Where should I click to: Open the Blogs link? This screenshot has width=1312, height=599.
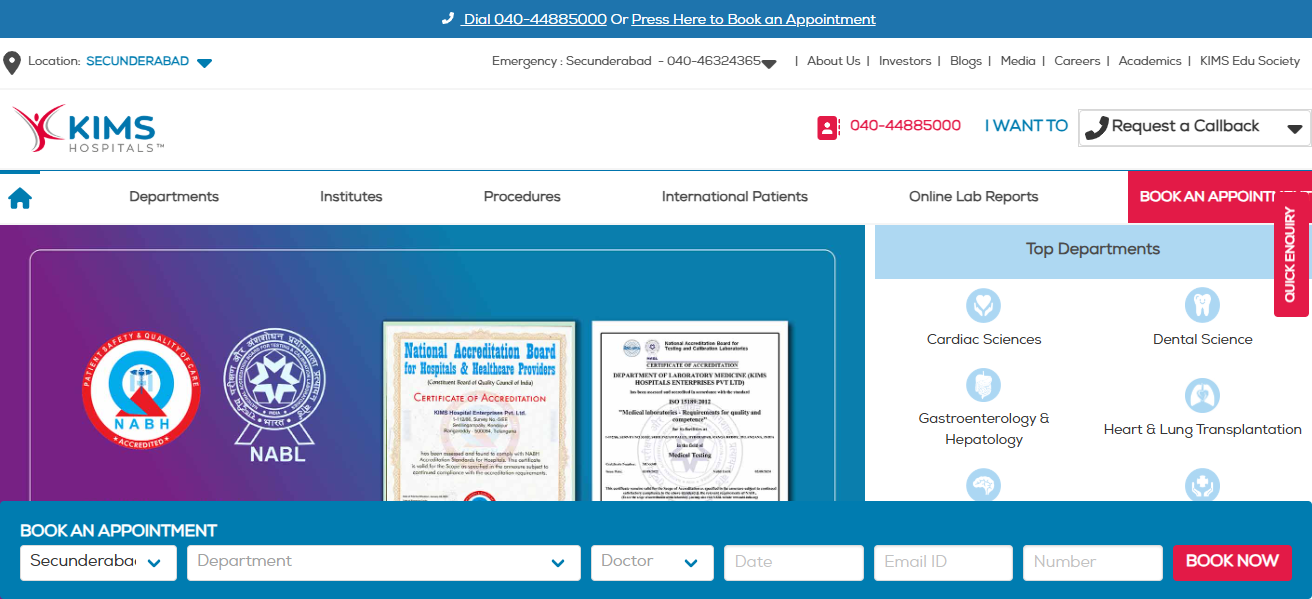pos(966,61)
